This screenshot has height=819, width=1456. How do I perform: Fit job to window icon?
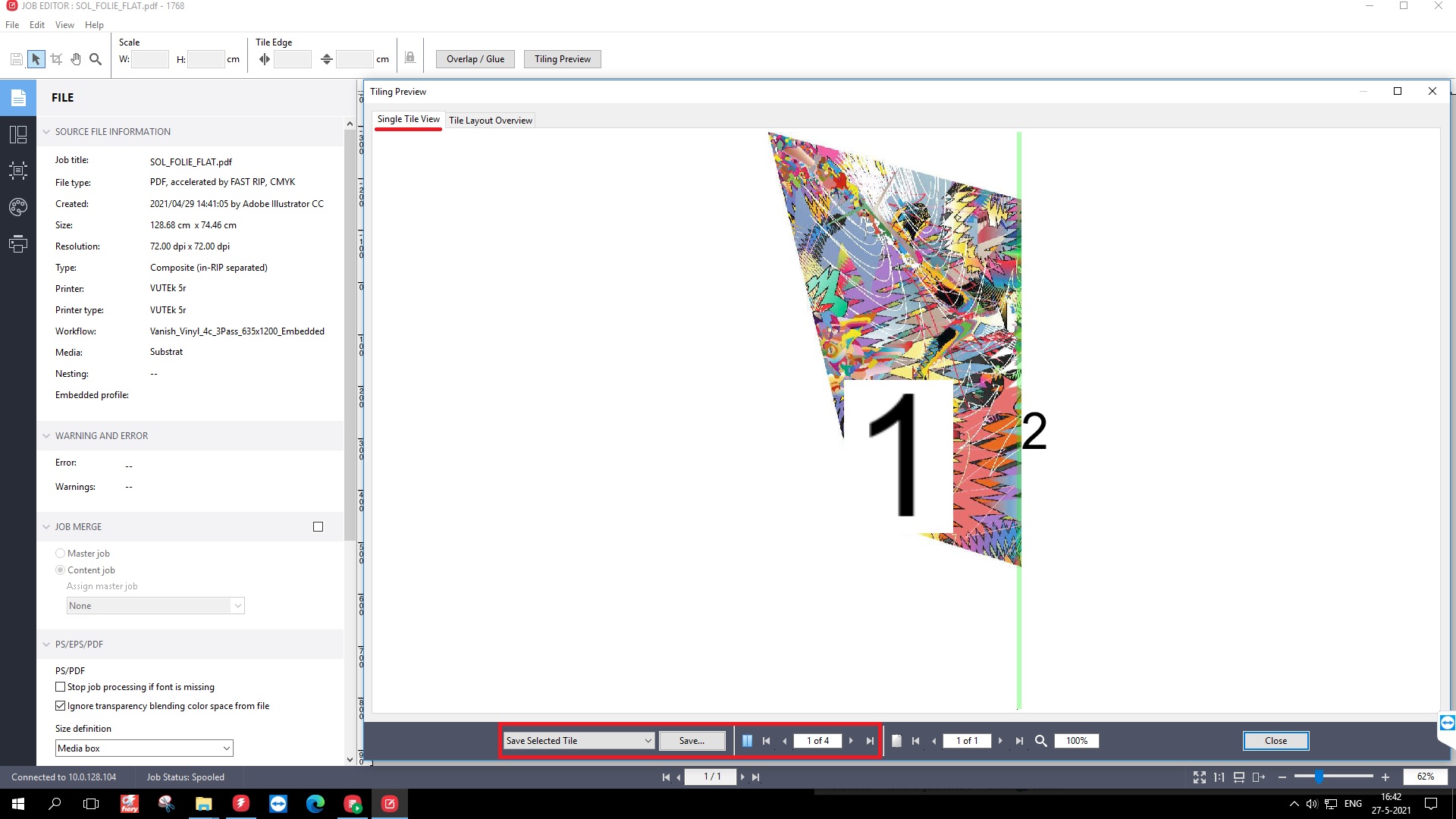[x=1199, y=777]
